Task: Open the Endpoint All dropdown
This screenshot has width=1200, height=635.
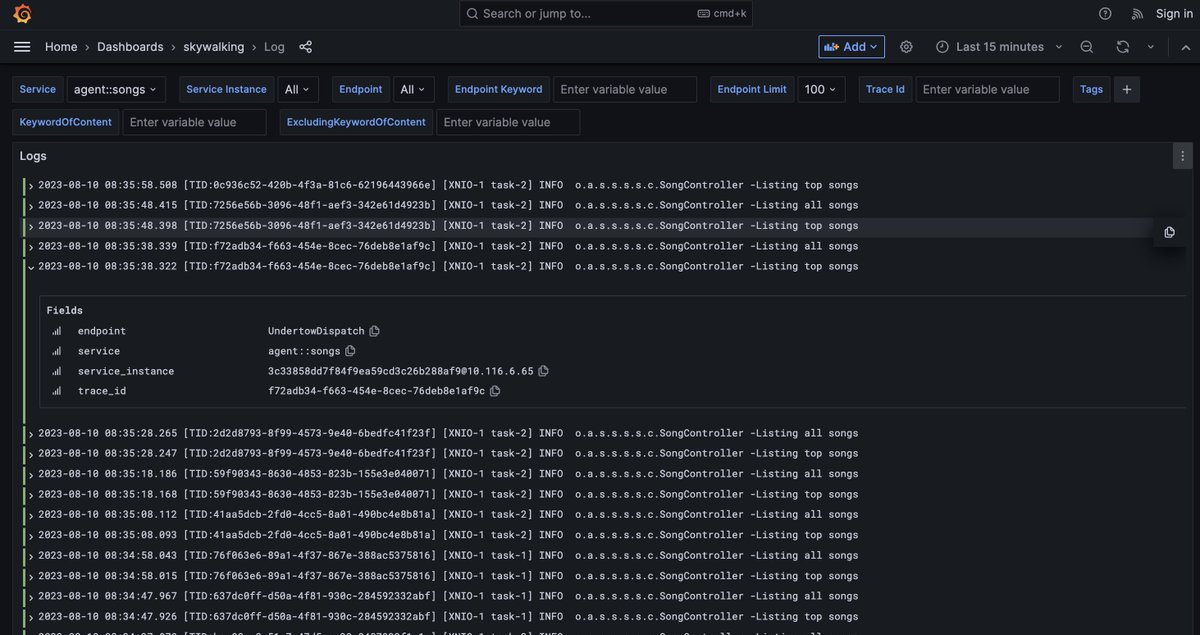Action: (414, 90)
